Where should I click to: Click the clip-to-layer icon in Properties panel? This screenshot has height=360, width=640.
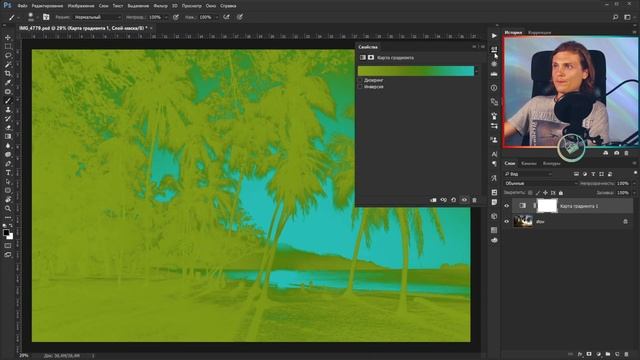433,200
